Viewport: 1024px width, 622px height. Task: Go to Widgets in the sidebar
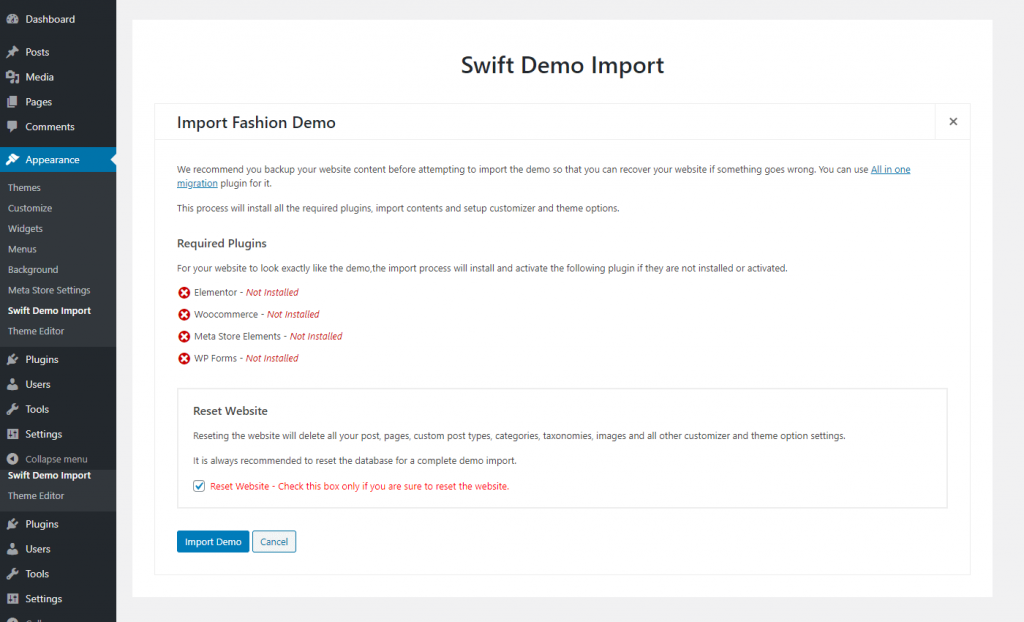(25, 229)
